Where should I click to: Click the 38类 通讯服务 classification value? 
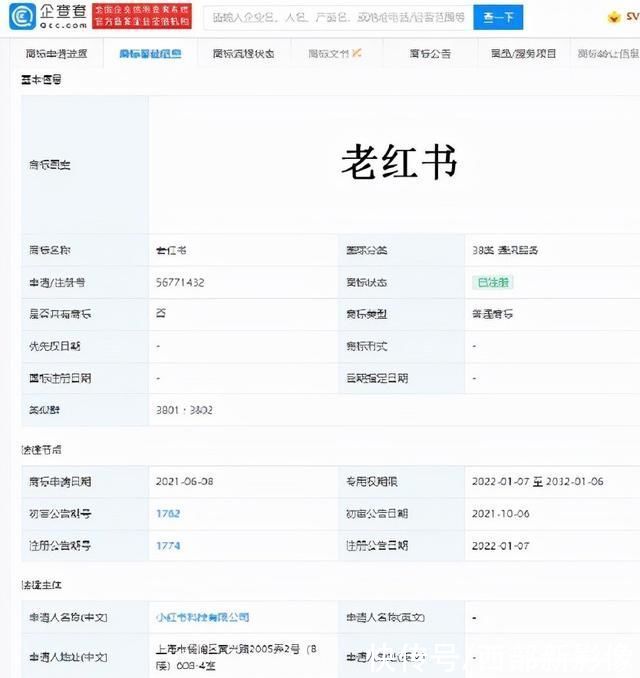coord(505,250)
